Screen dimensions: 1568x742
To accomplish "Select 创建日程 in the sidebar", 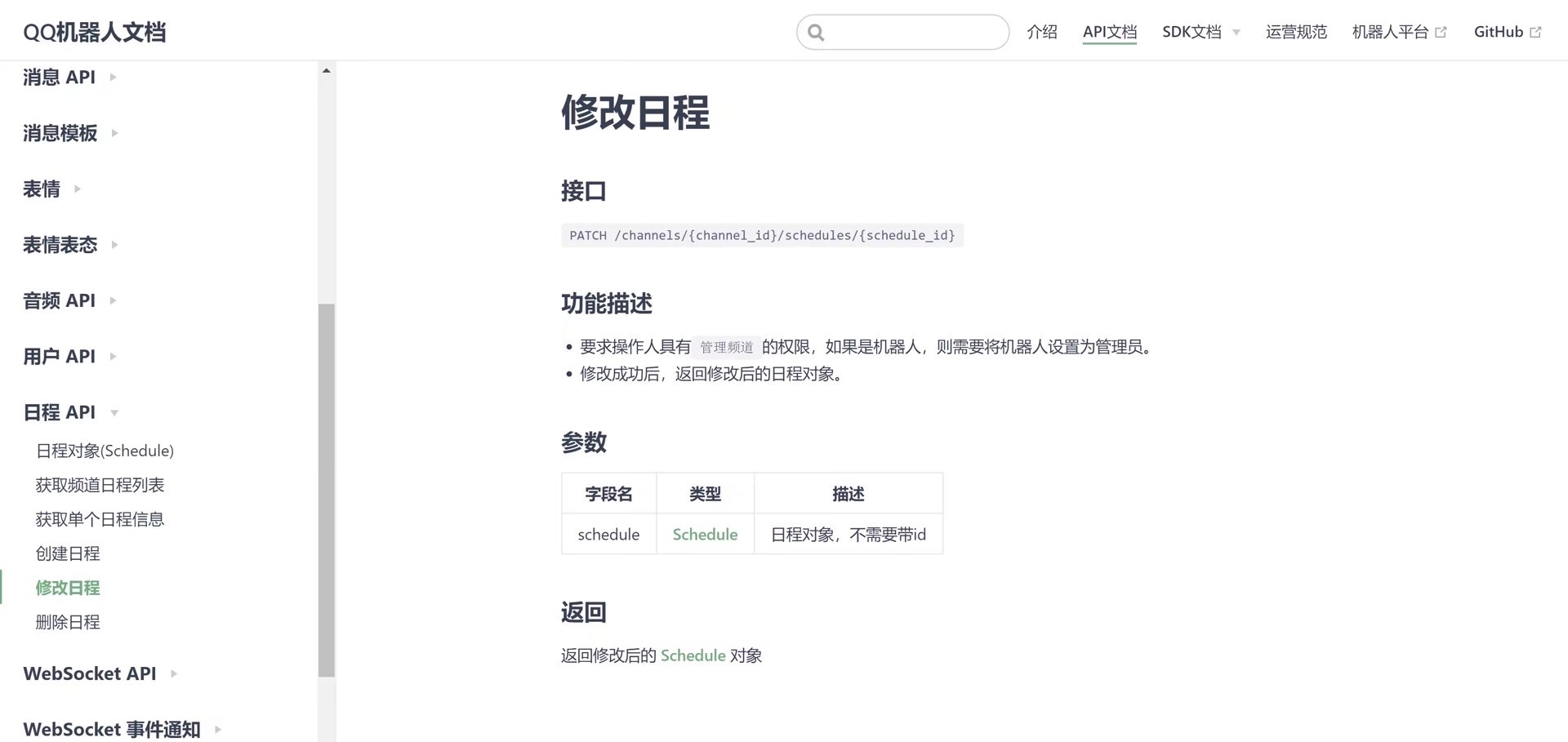I will (x=68, y=553).
